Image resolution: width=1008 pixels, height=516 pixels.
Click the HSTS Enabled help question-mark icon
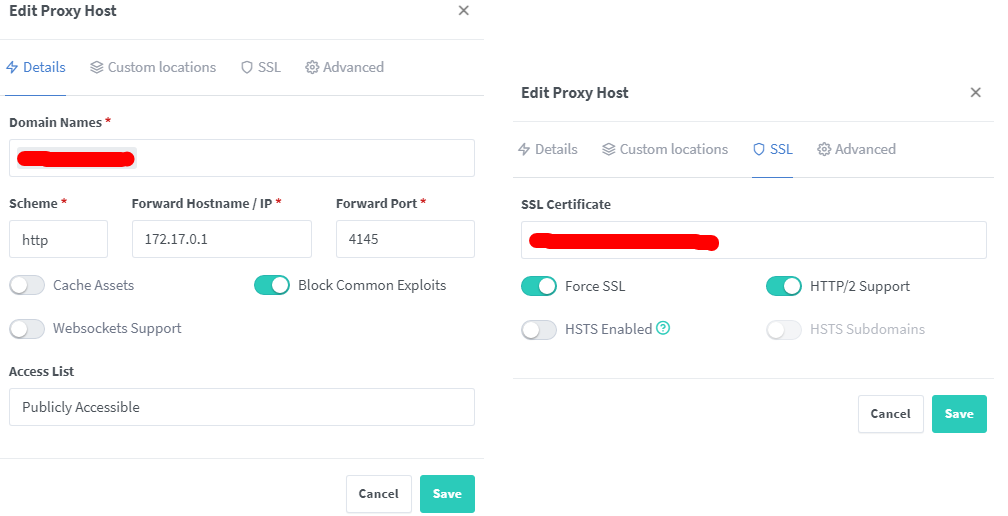tap(663, 328)
